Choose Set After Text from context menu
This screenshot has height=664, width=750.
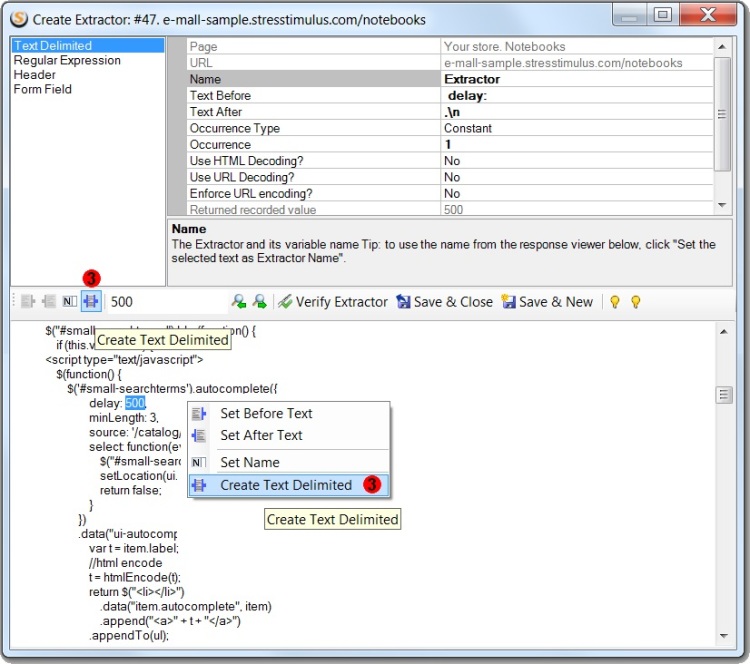pyautogui.click(x=289, y=435)
